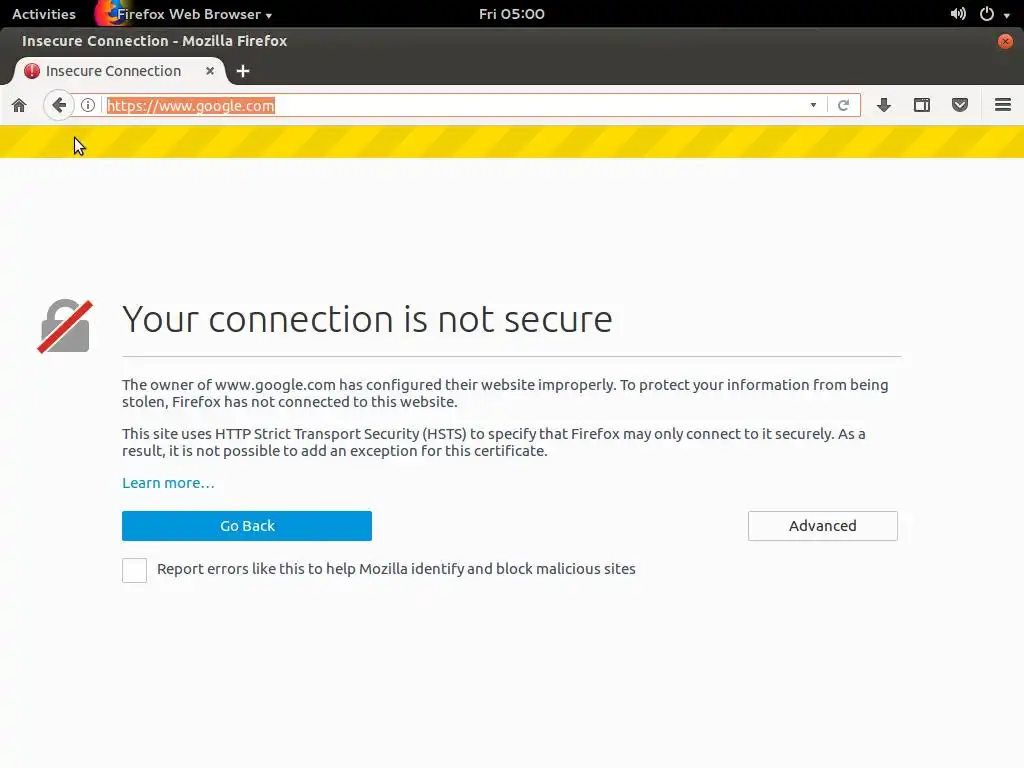Toggle the sidebar view icon

921,105
